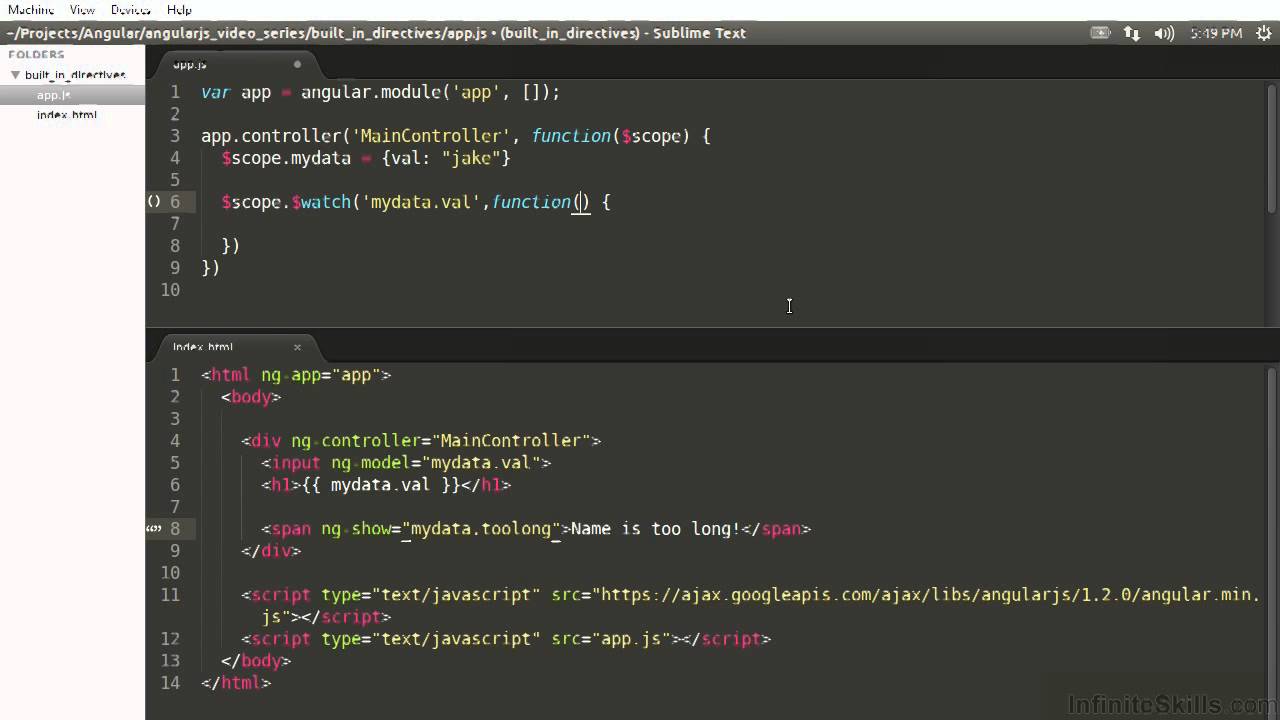Switch to the app.js tab

(x=189, y=64)
